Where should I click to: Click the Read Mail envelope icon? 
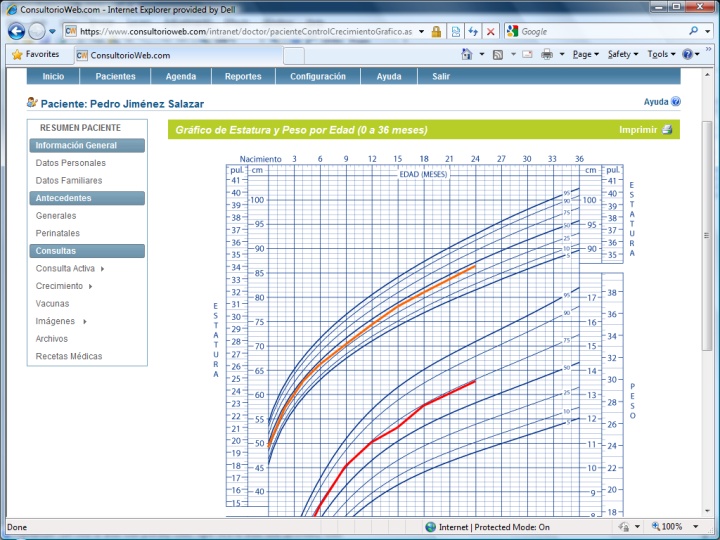point(527,55)
